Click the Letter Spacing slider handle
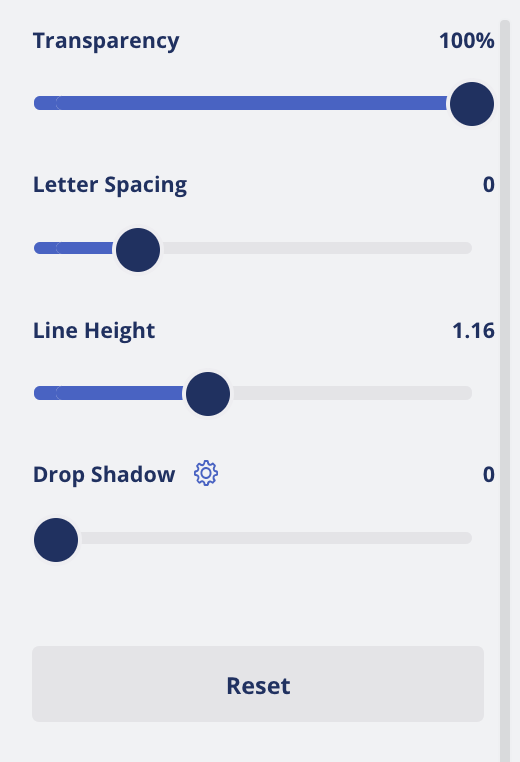520x762 pixels. pos(138,250)
